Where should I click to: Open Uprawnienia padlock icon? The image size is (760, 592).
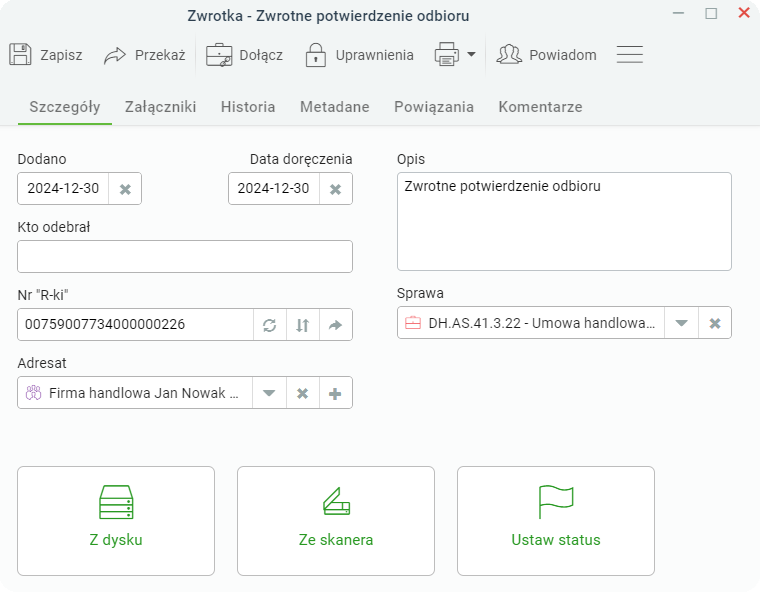pos(316,55)
